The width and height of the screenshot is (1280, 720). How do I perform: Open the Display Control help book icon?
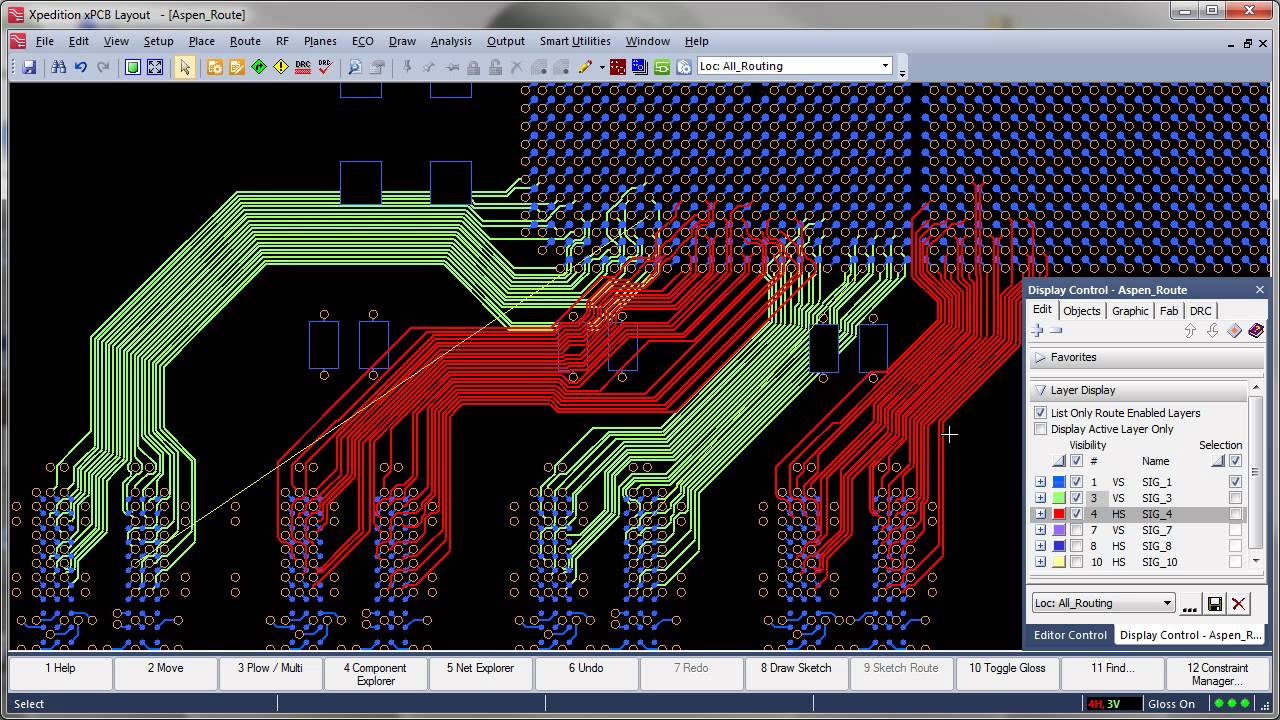point(1256,331)
